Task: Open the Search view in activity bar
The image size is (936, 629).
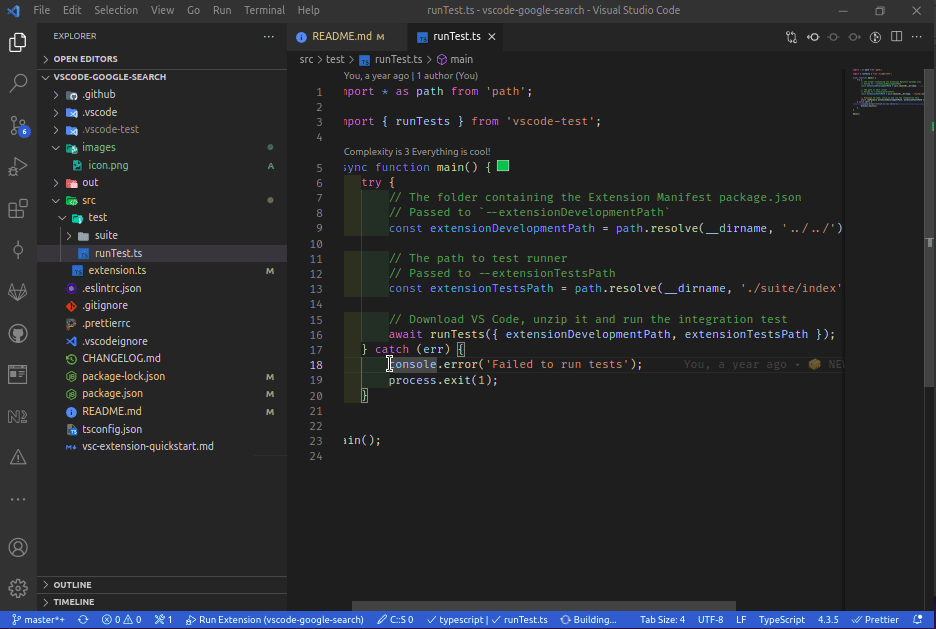Action: [x=18, y=84]
